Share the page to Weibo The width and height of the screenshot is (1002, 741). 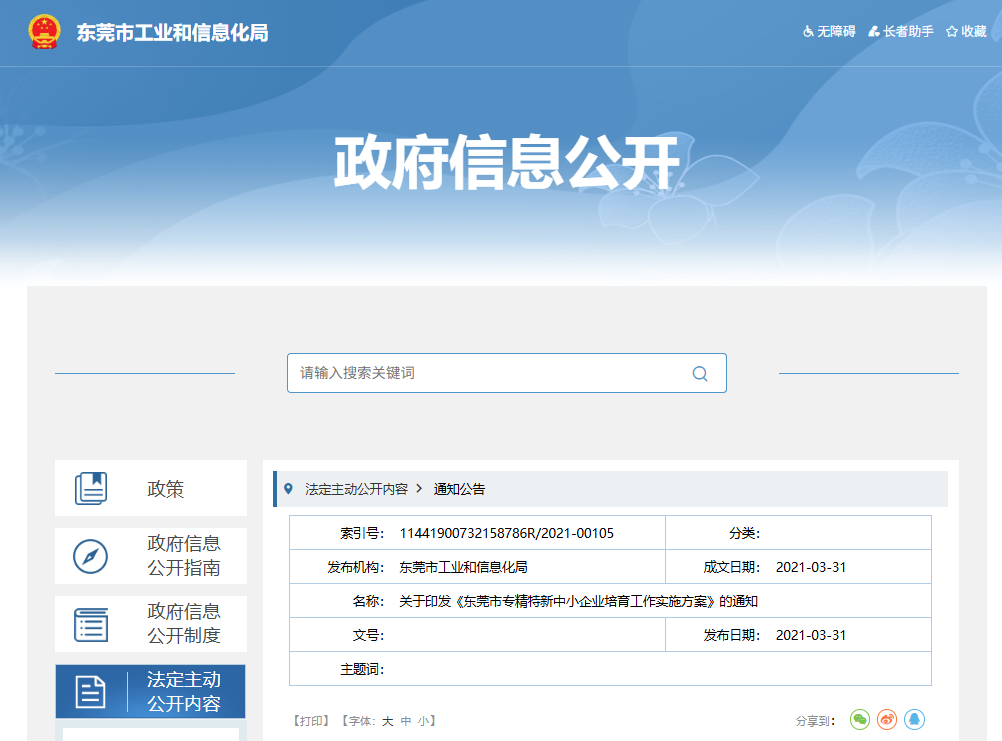(x=887, y=719)
